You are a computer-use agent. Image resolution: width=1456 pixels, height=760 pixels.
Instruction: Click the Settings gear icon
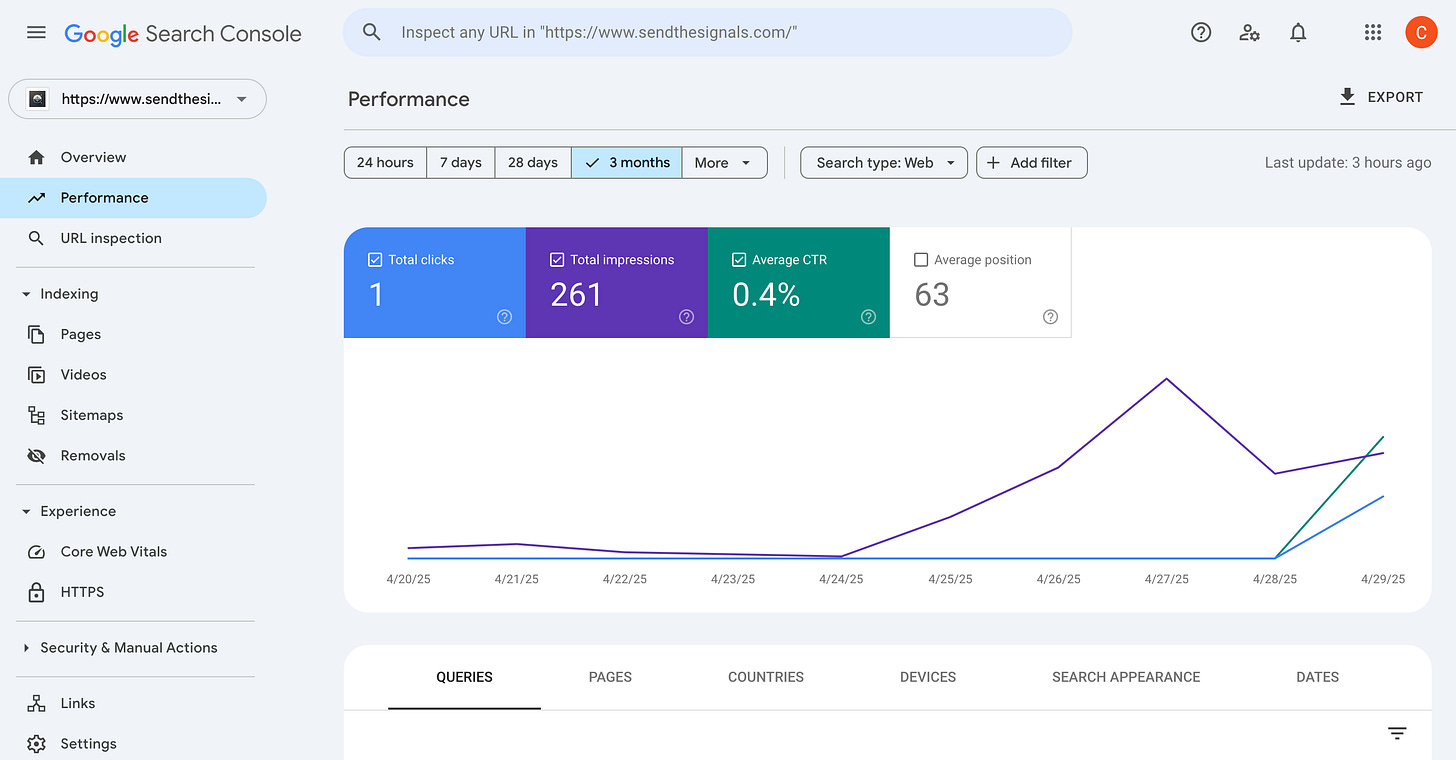click(37, 744)
